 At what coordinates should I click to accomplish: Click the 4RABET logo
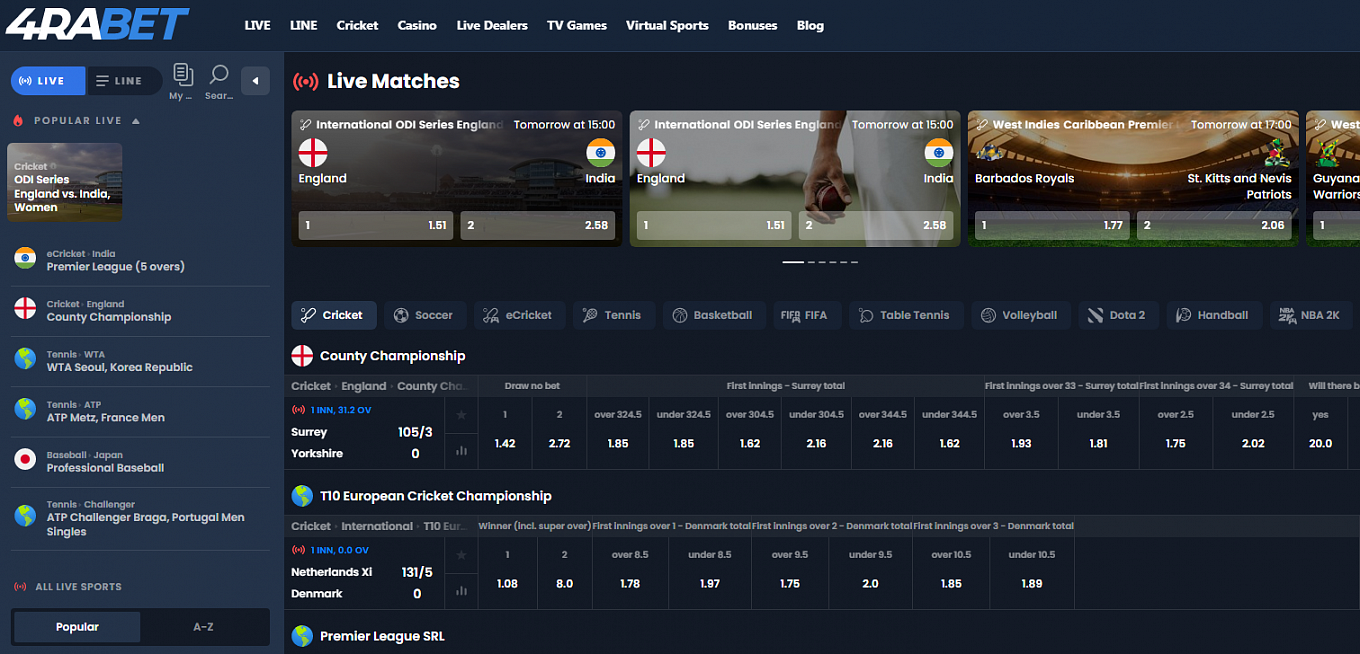click(97, 24)
